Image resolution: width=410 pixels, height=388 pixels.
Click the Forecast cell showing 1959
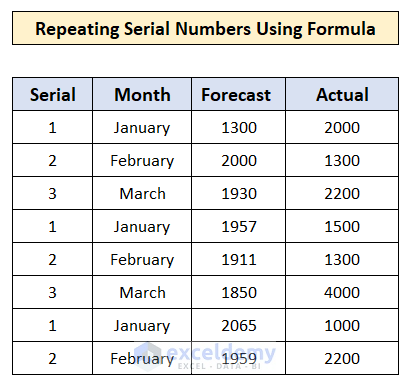238,358
